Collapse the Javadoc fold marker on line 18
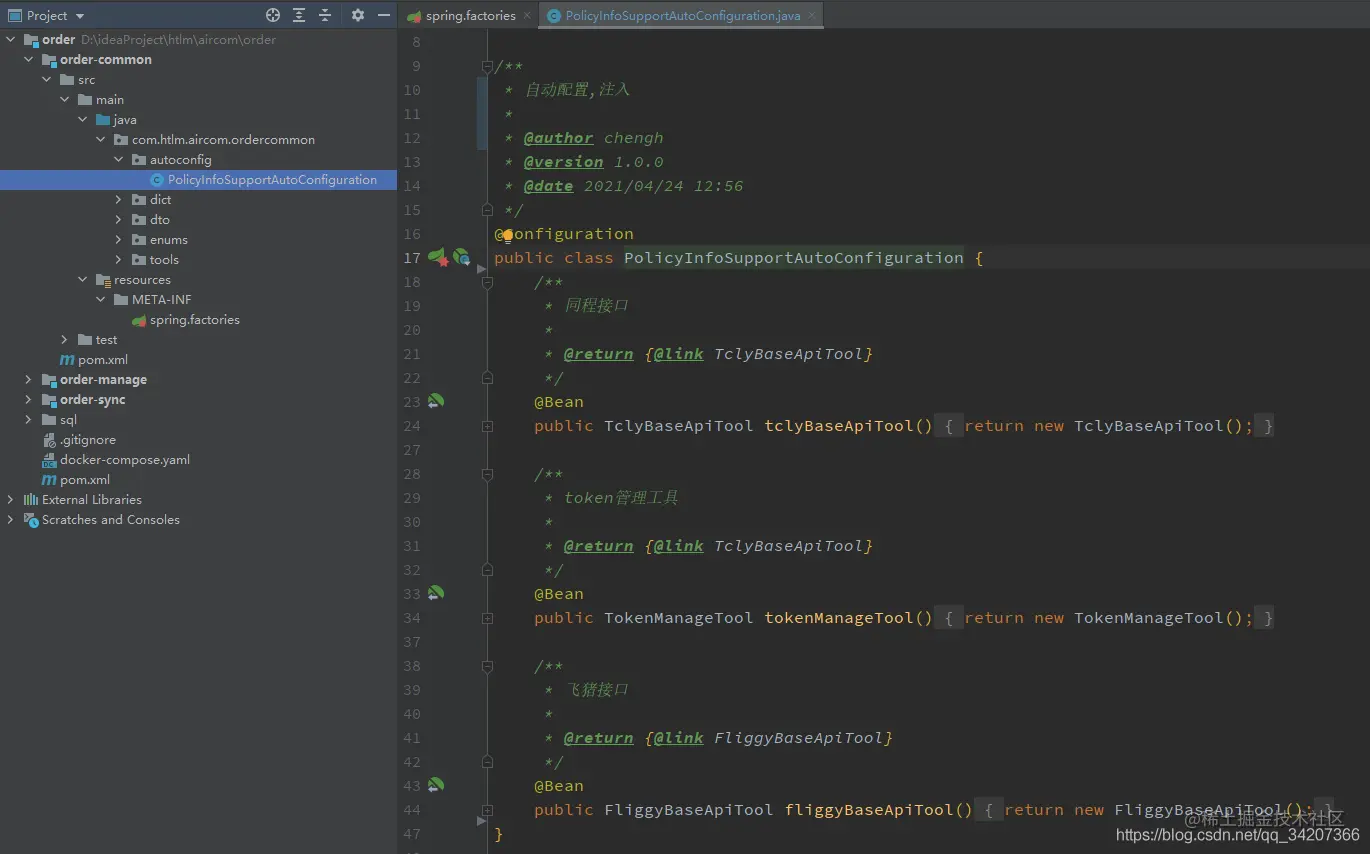Viewport: 1370px width, 854px height. click(x=487, y=283)
